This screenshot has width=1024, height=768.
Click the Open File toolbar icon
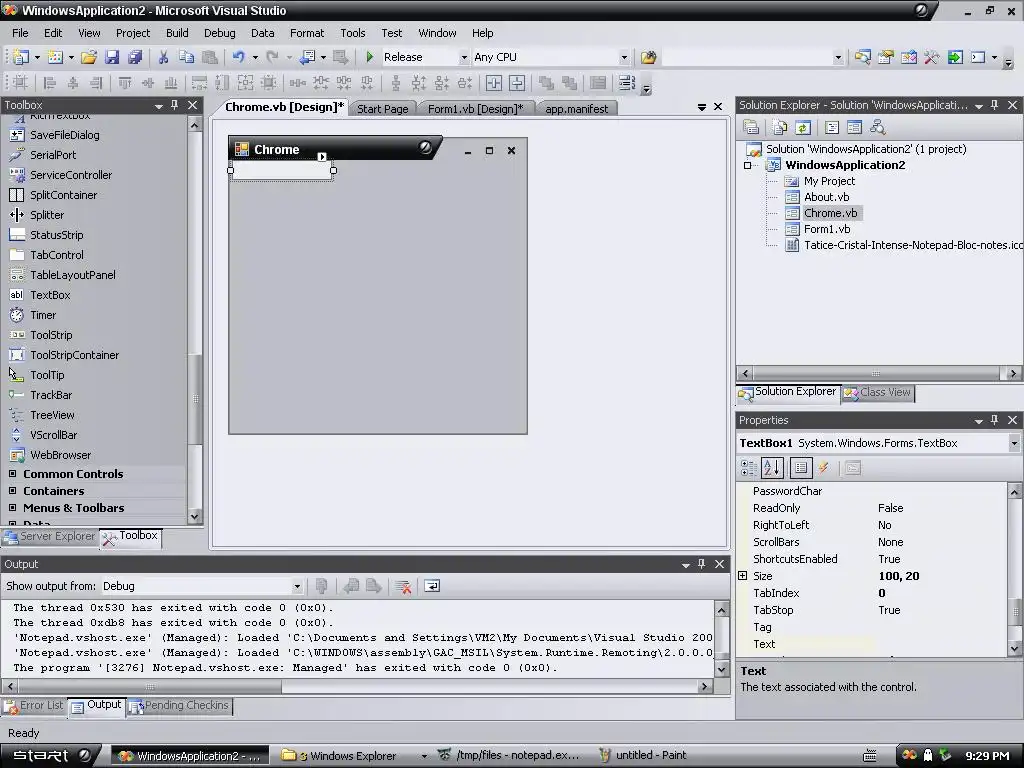click(x=89, y=57)
